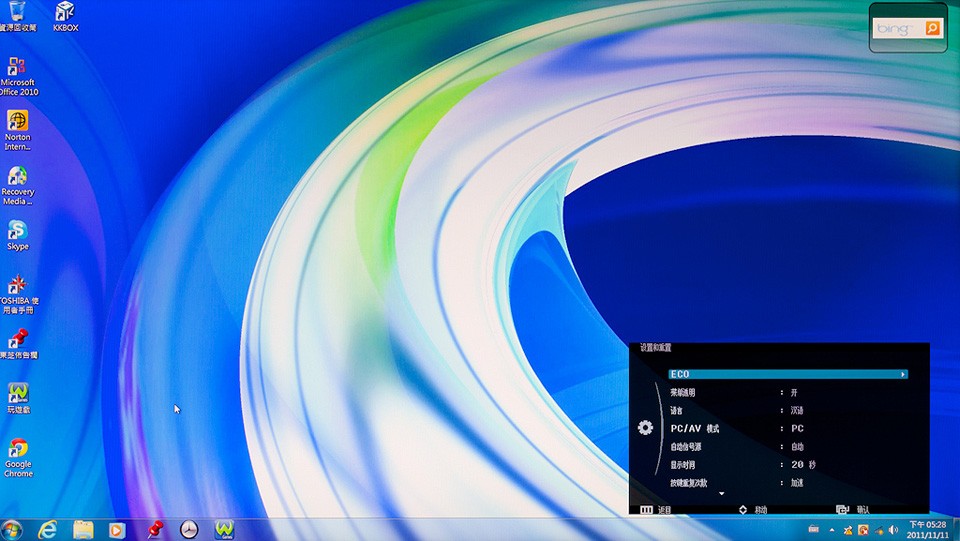Screen dimensions: 960x541
Task: Launch Norton Internet Security desktop icon
Action: pyautogui.click(x=17, y=122)
